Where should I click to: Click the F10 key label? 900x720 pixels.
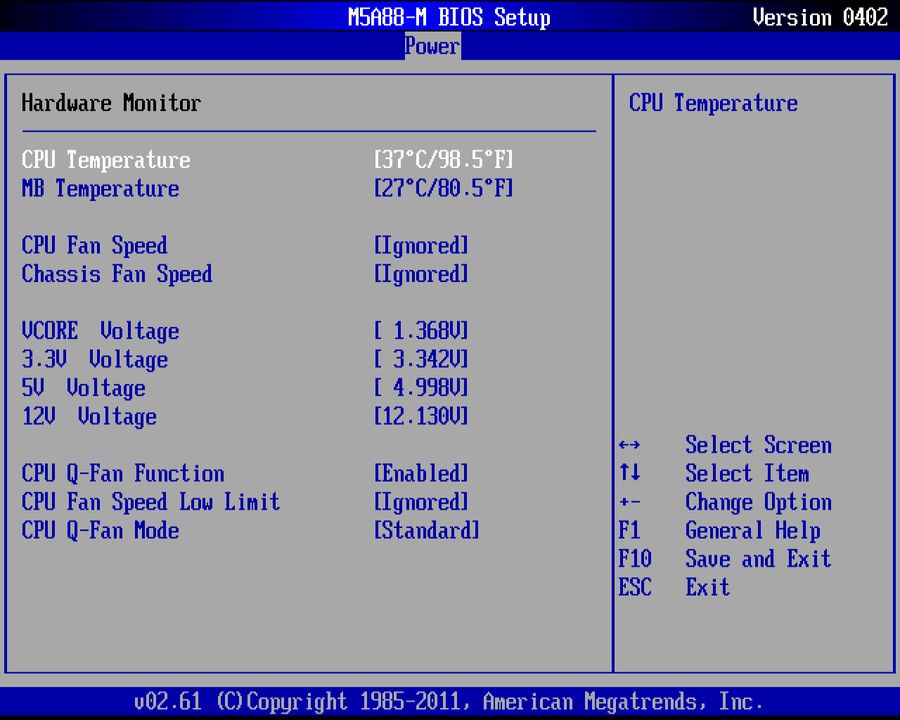pyautogui.click(x=635, y=559)
